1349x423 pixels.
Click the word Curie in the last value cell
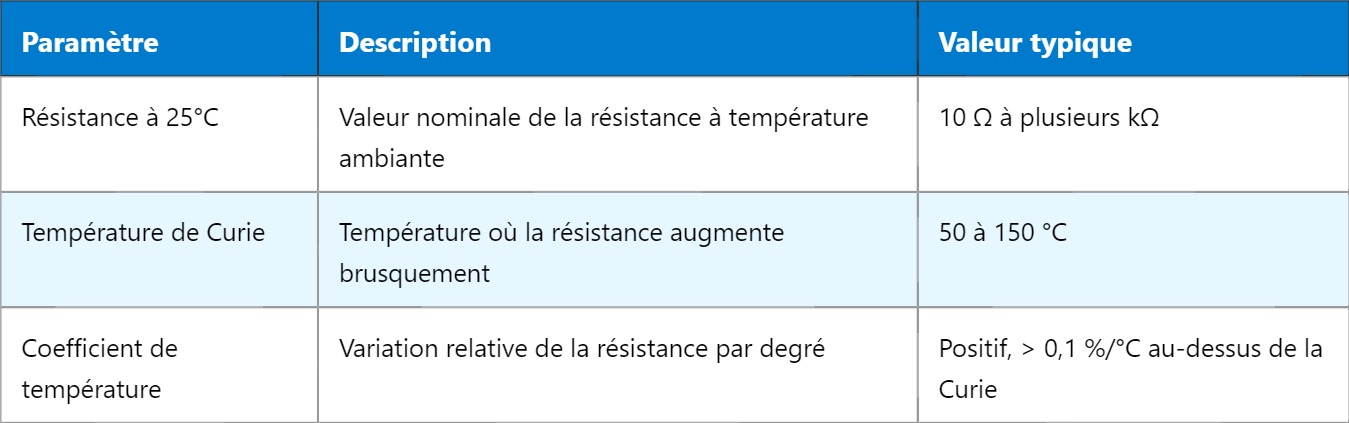pos(968,389)
